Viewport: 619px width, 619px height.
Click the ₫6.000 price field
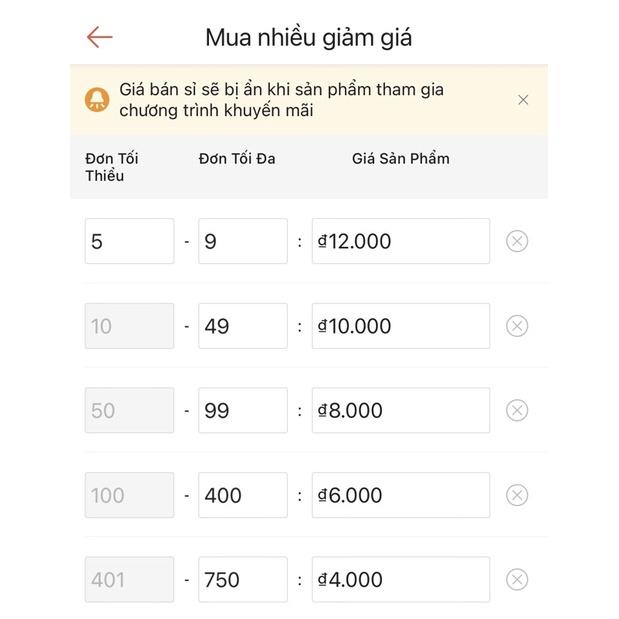tap(400, 495)
